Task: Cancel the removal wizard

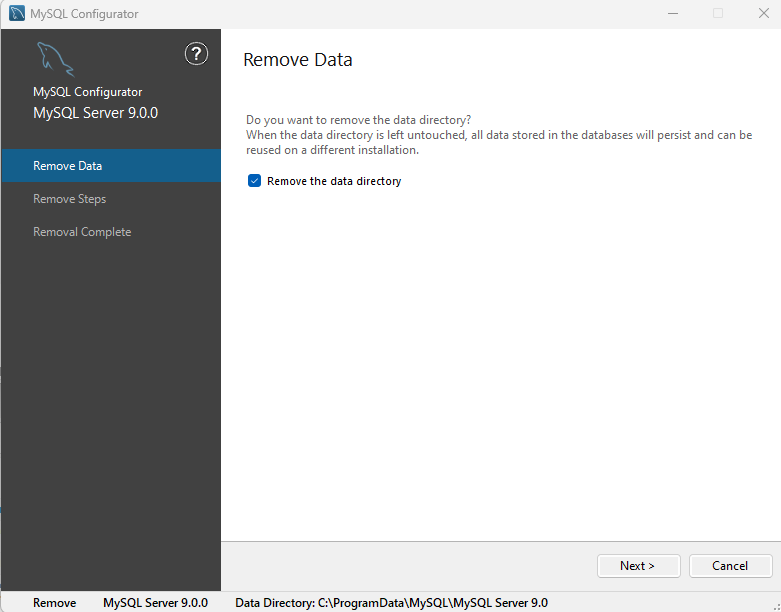Action: coord(730,566)
